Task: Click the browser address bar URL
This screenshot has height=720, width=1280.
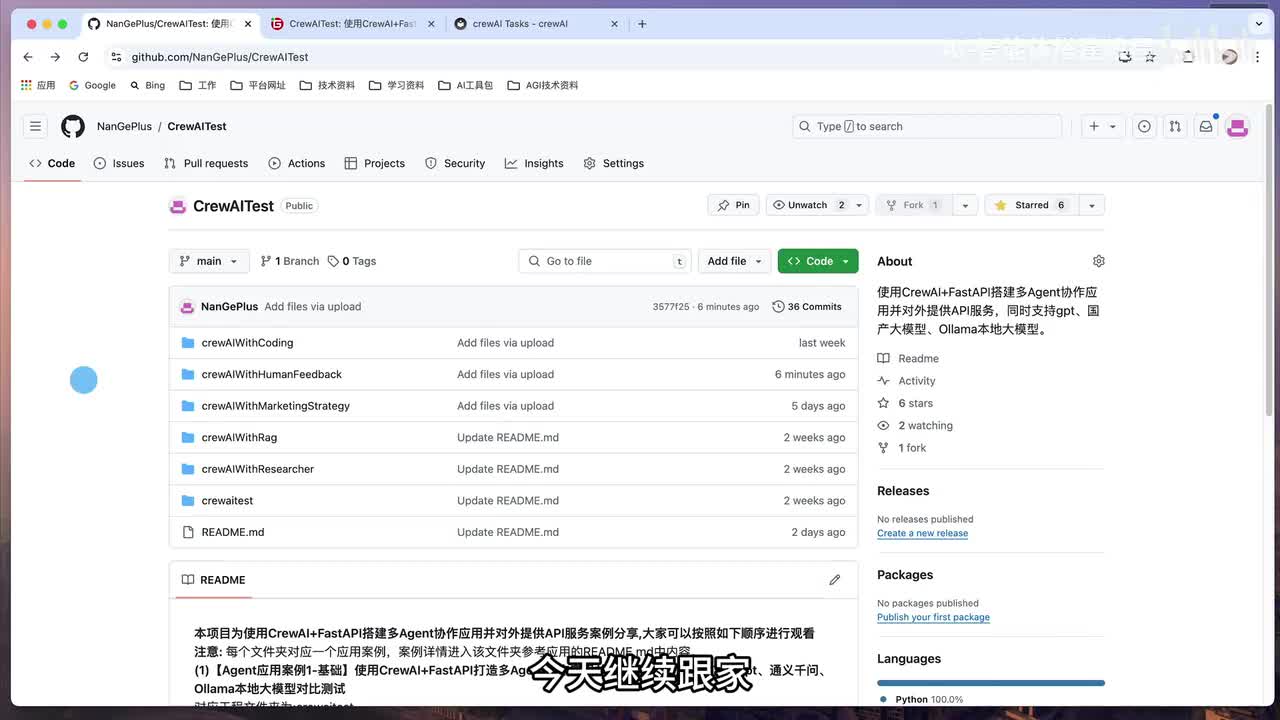Action: click(x=220, y=57)
